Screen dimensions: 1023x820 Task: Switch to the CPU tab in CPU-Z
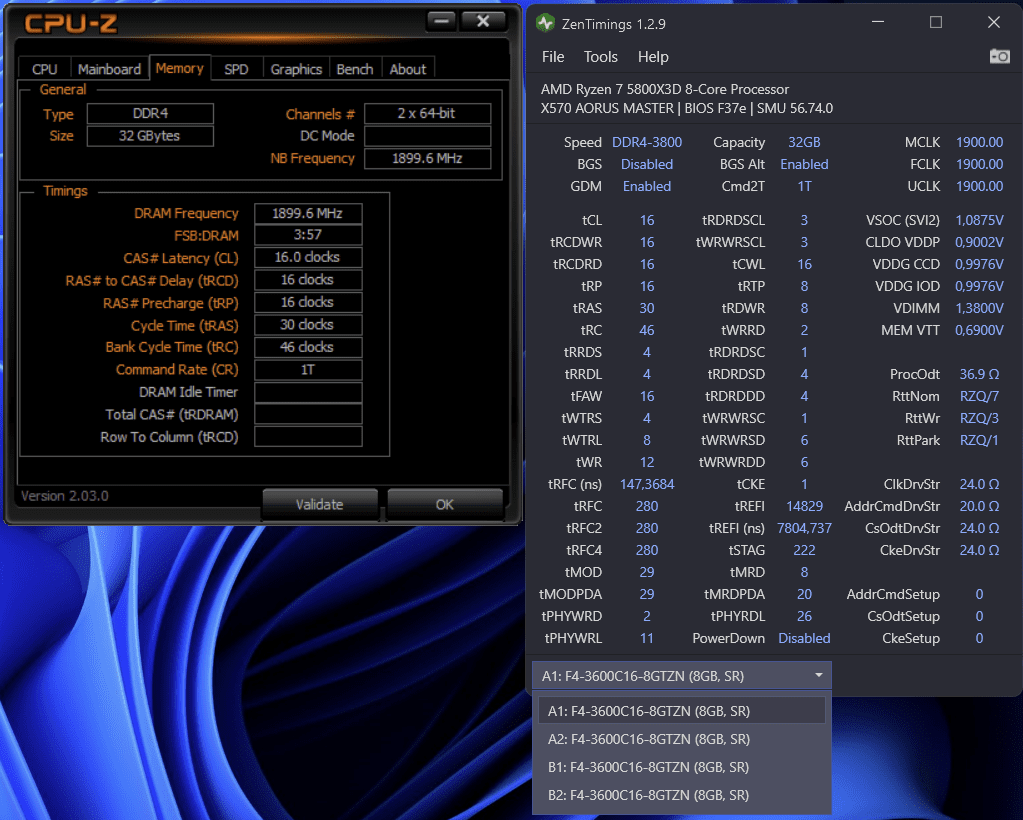tap(44, 69)
